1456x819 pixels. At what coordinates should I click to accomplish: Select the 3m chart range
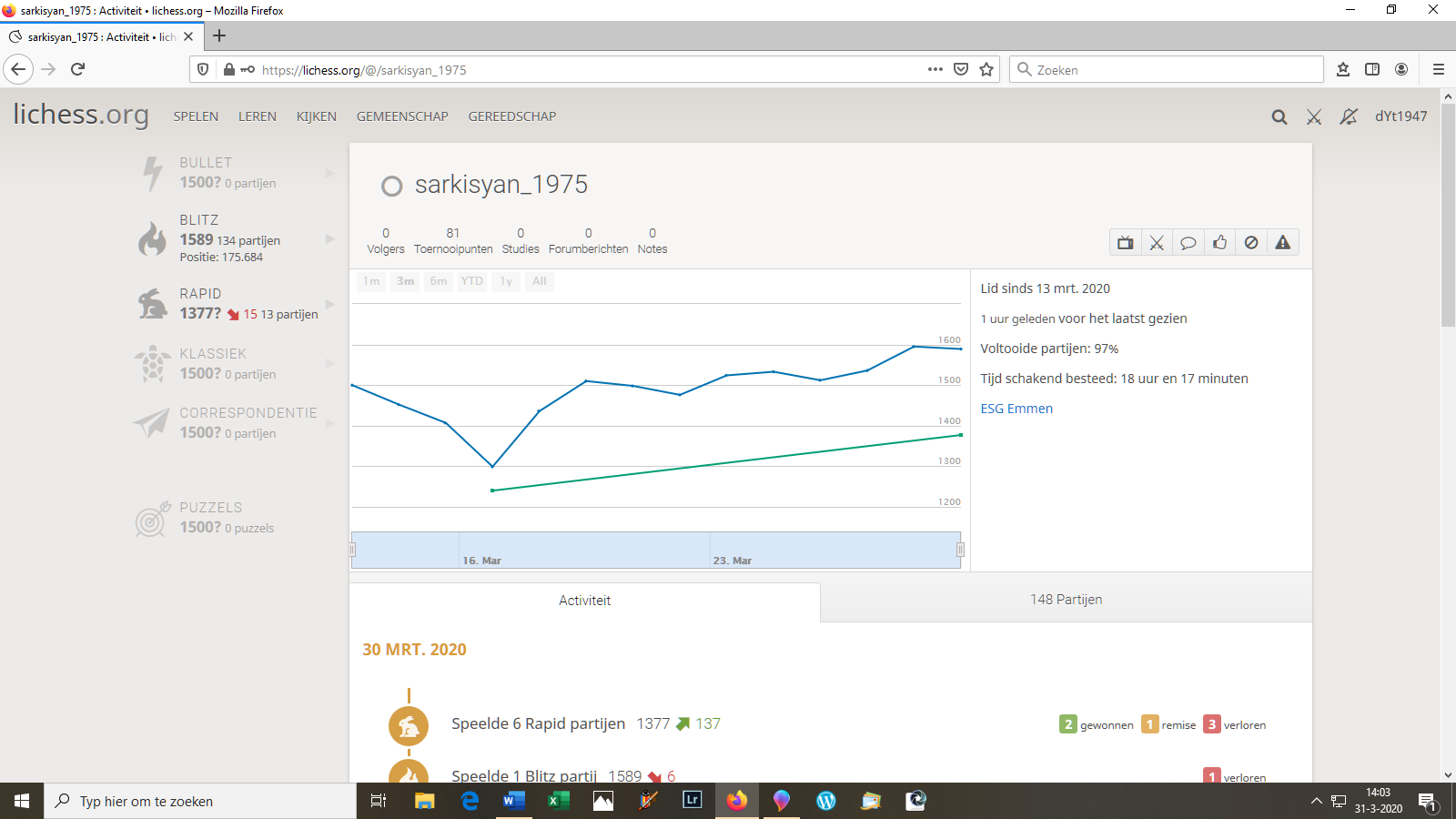[405, 281]
